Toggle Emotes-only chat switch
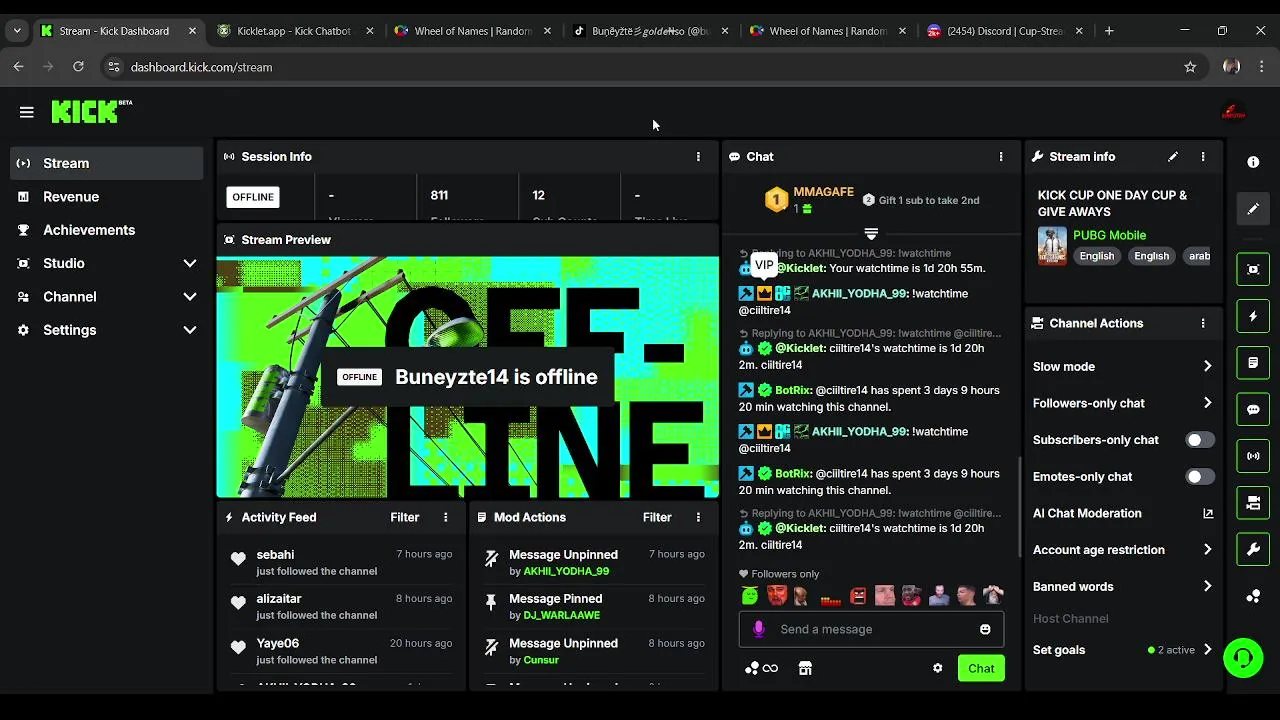The height and width of the screenshot is (720, 1280). tap(1200, 477)
